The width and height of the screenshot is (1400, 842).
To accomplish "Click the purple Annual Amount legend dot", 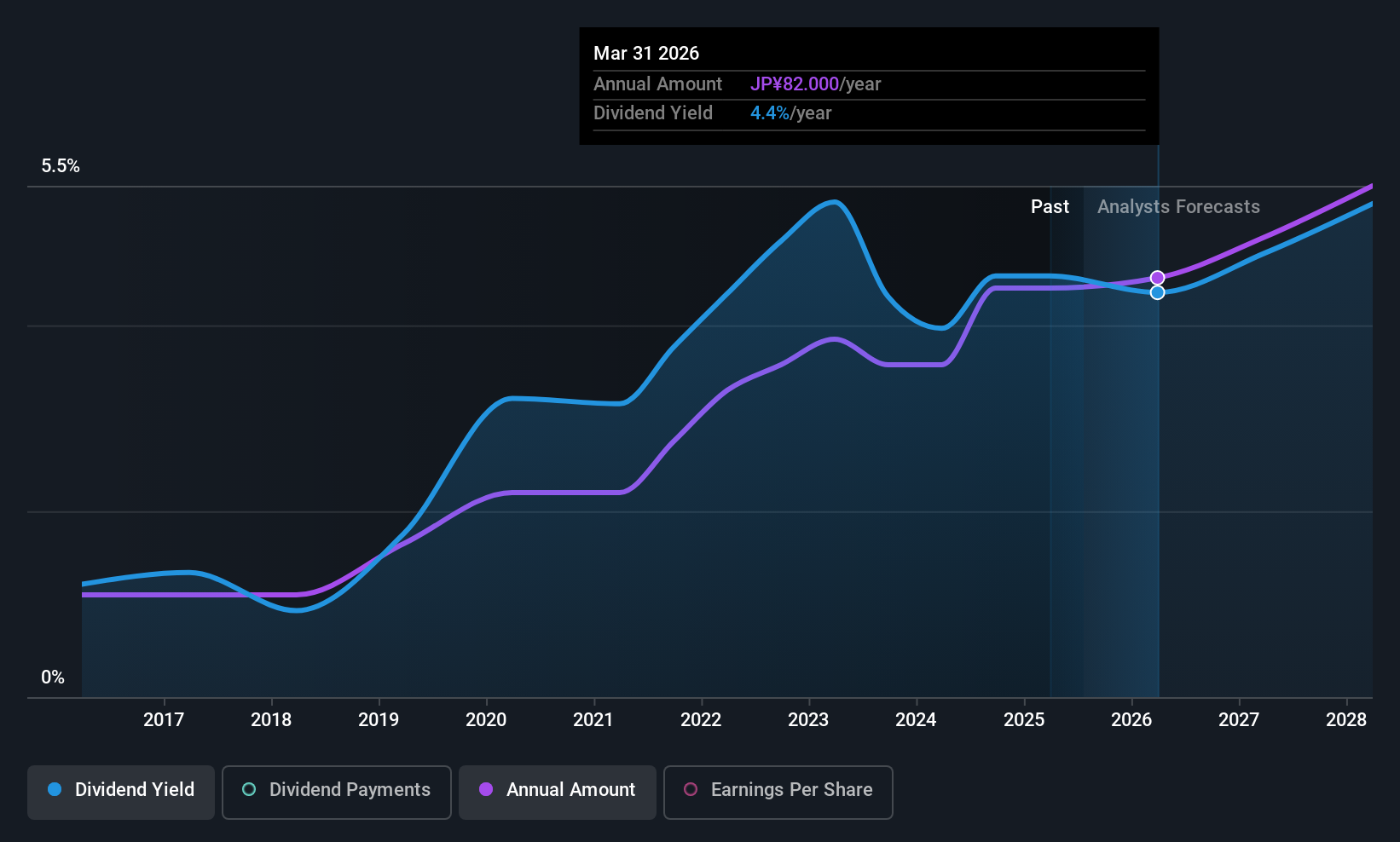I will click(x=486, y=789).
